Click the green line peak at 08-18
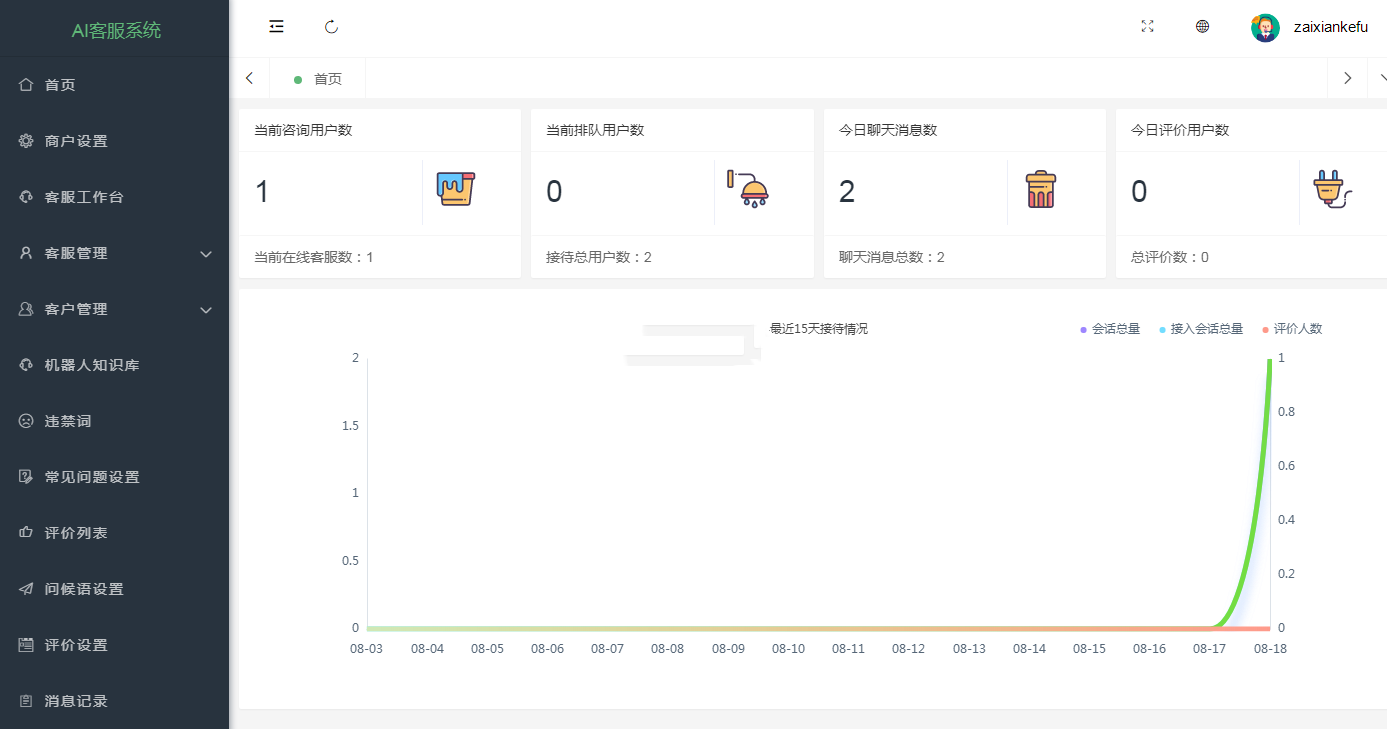The image size is (1387, 729). tap(1270, 361)
